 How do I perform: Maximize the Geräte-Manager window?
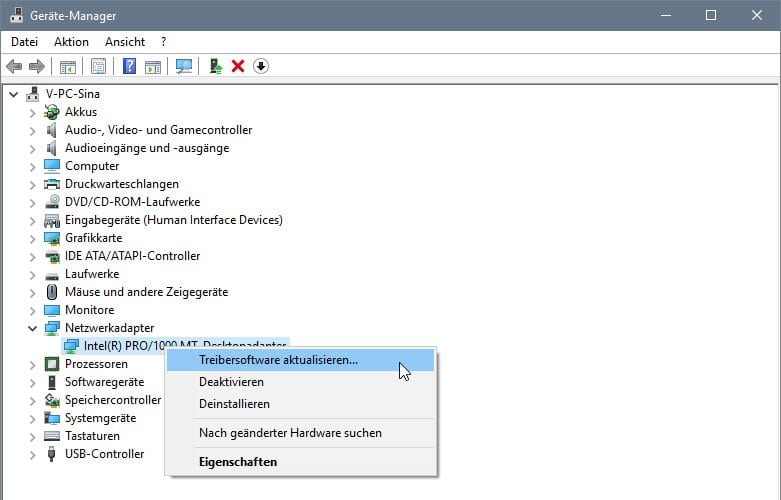711,15
